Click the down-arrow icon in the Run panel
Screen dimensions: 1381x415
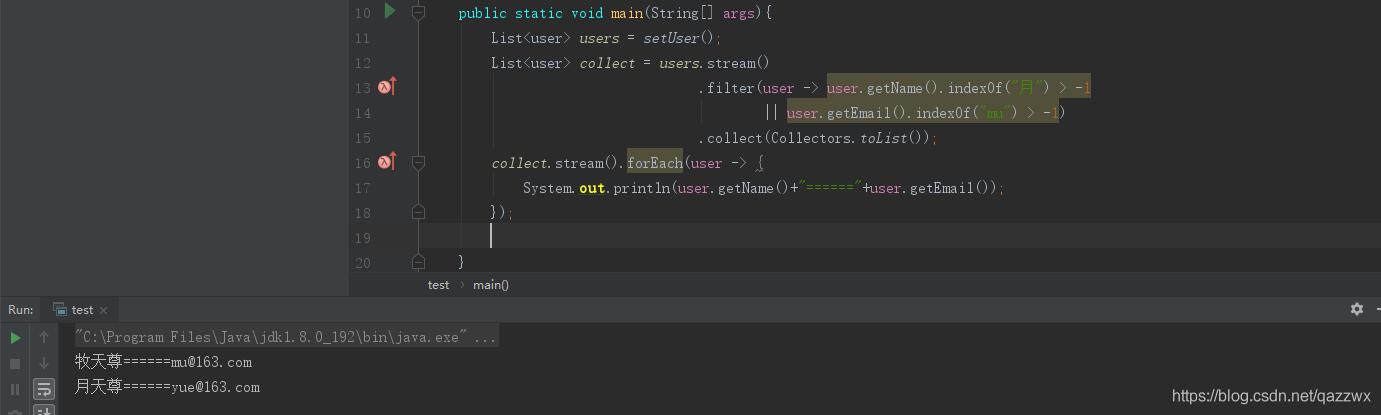pyautogui.click(x=44, y=363)
